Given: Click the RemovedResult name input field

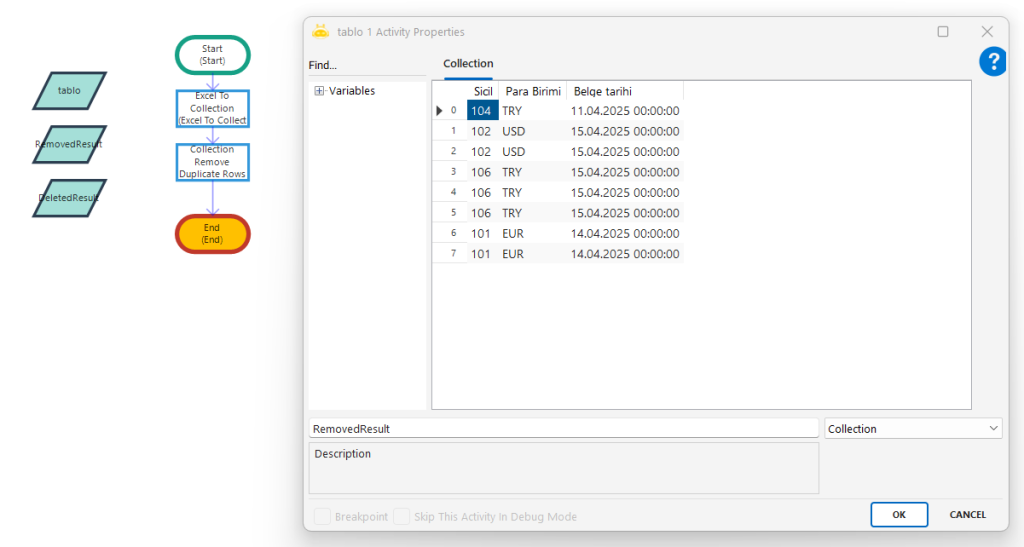Looking at the screenshot, I should click(x=563, y=428).
